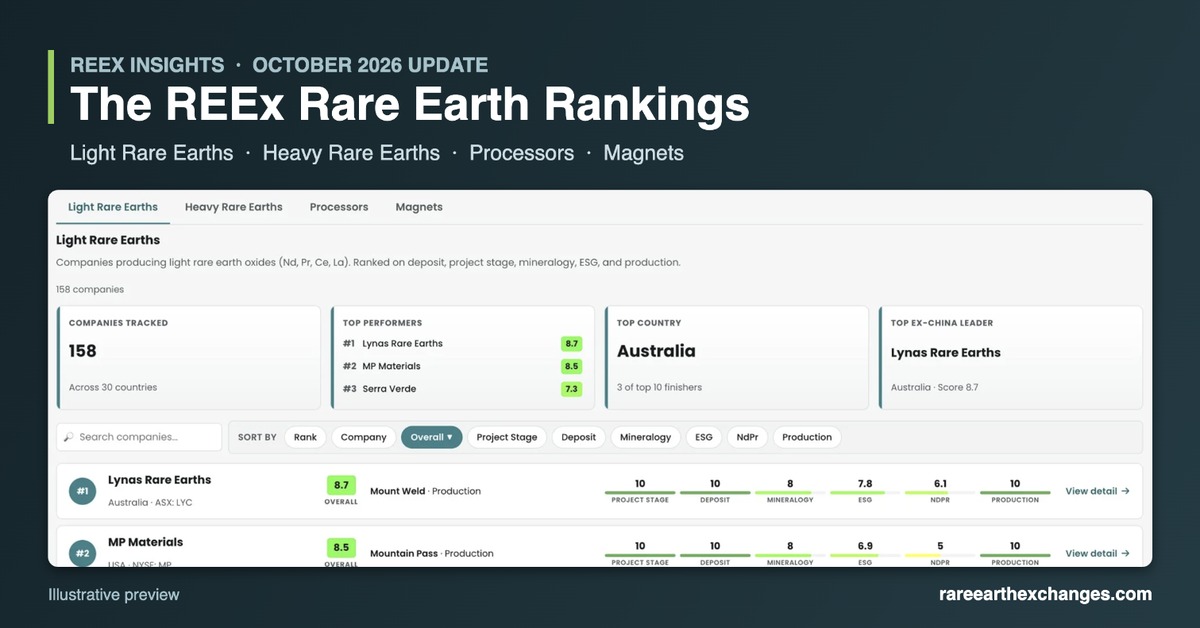Click the Top Performers 8.5 score badge
Image resolution: width=1200 pixels, height=628 pixels.
tap(571, 366)
